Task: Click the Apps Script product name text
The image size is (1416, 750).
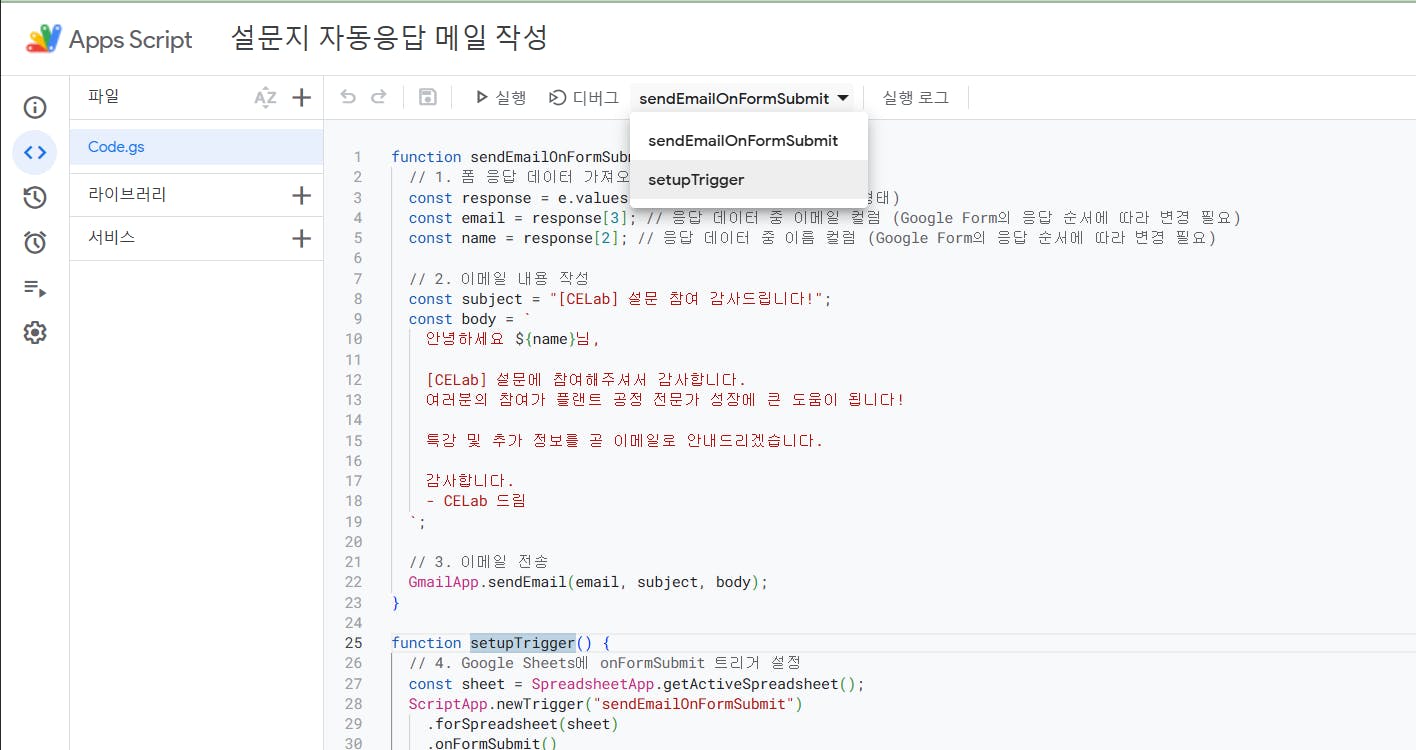Action: pos(130,39)
